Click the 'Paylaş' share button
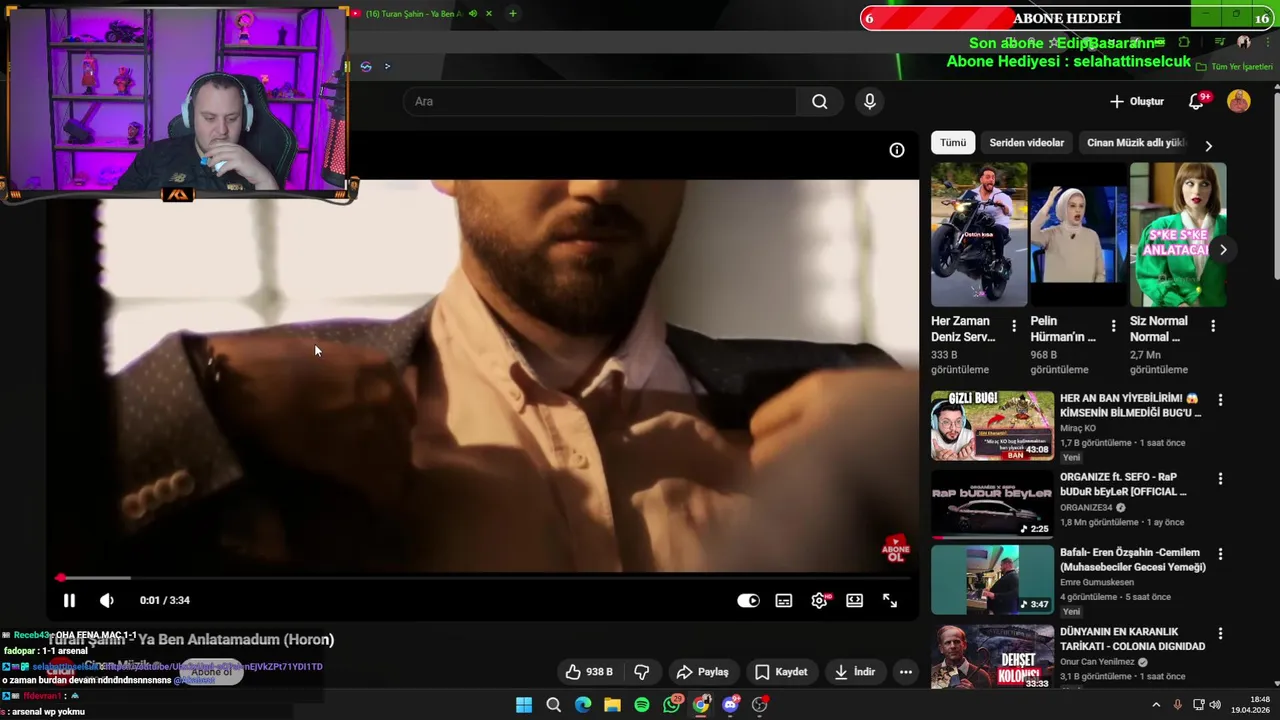The width and height of the screenshot is (1280, 720). [703, 672]
